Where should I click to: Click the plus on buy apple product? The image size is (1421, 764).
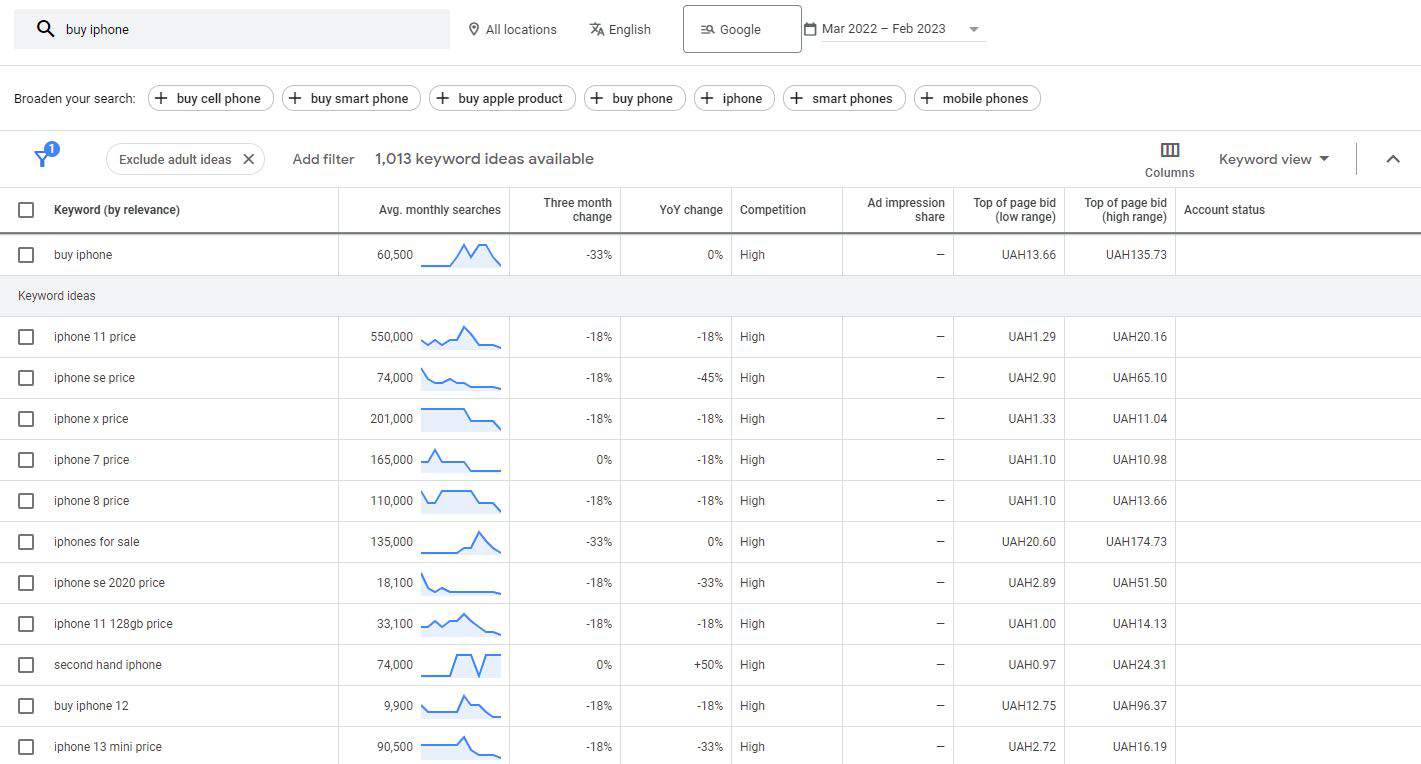(x=442, y=98)
